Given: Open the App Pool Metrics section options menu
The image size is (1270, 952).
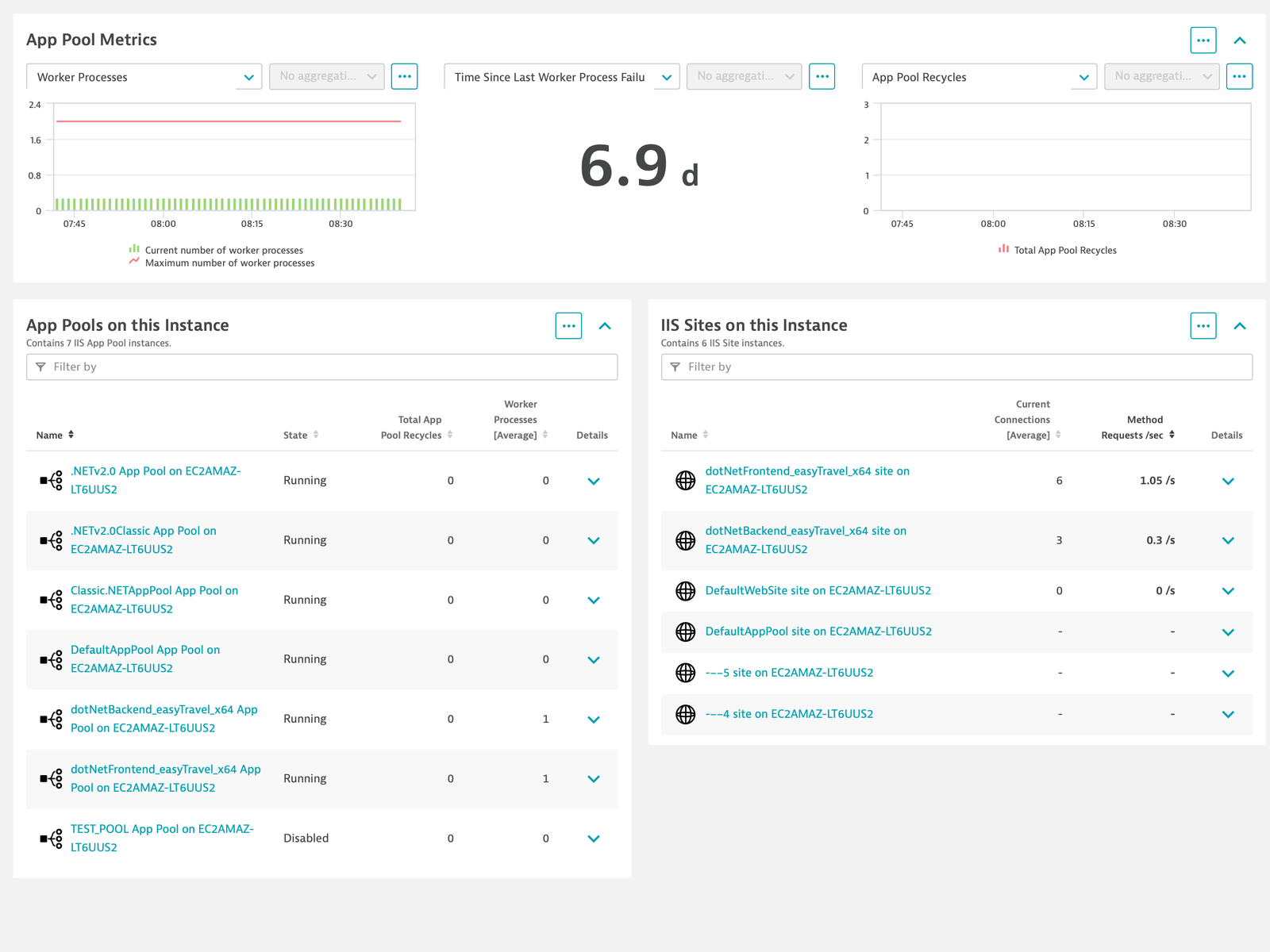Looking at the screenshot, I should tap(1203, 40).
